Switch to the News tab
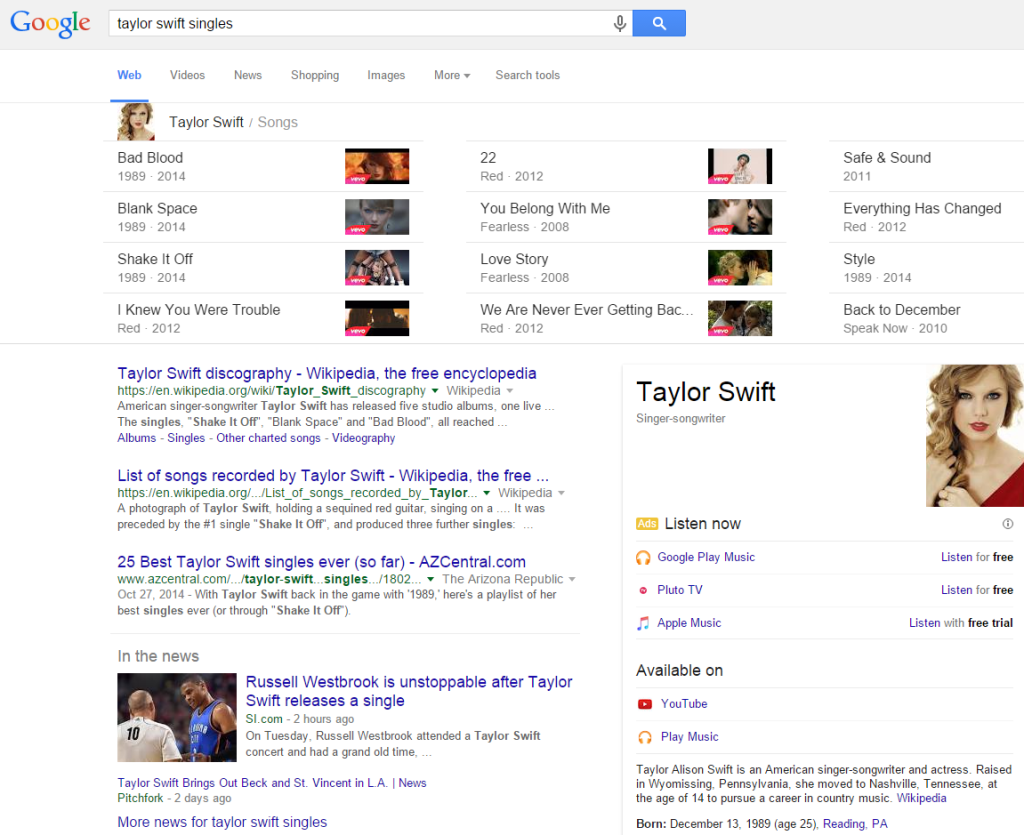Screen dimensions: 1024x835 click(248, 75)
